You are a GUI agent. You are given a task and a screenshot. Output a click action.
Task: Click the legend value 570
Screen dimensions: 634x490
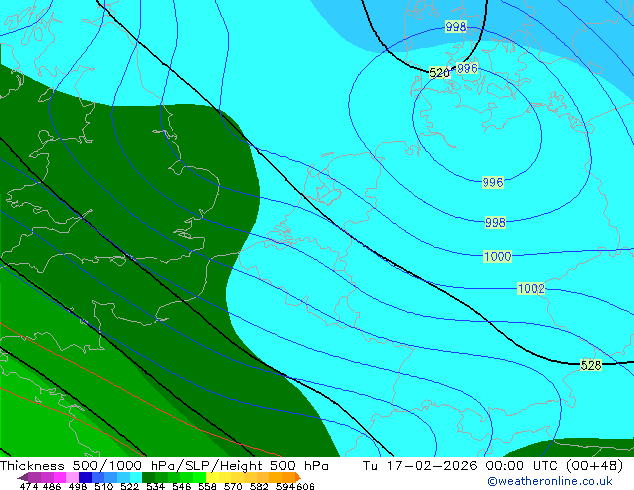(x=233, y=486)
